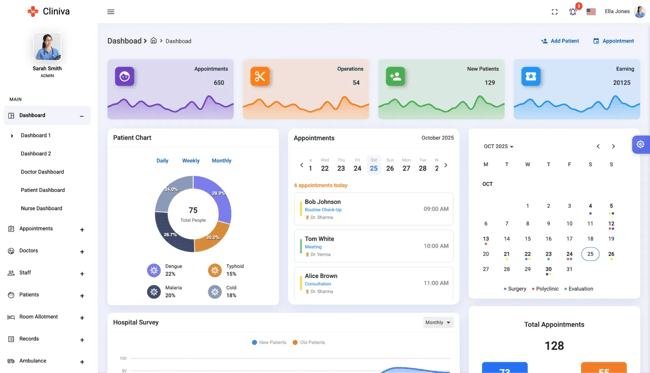Click the Malaria legend icon

pos(154,292)
